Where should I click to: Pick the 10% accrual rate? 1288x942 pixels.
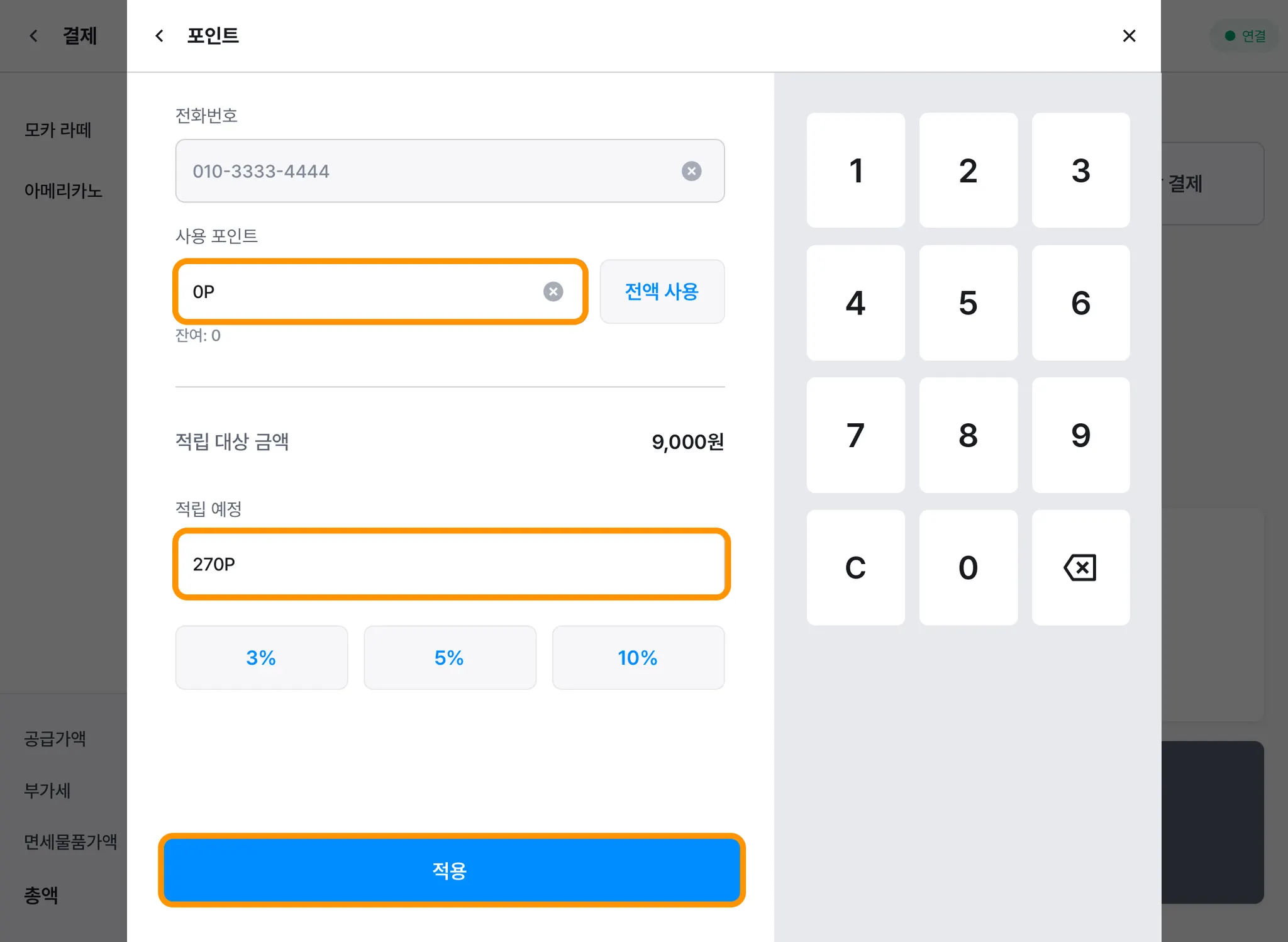coord(638,658)
